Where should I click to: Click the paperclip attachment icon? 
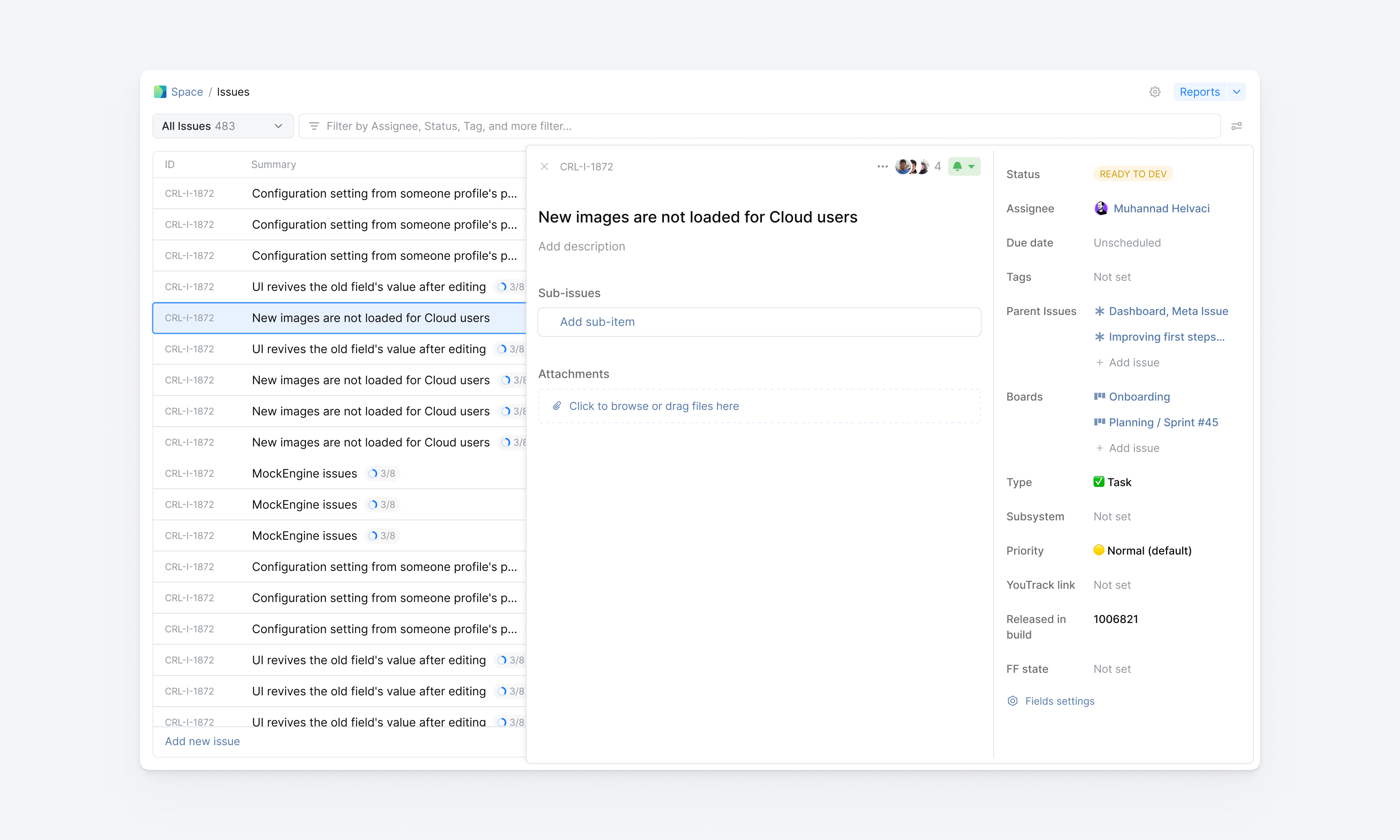click(557, 406)
